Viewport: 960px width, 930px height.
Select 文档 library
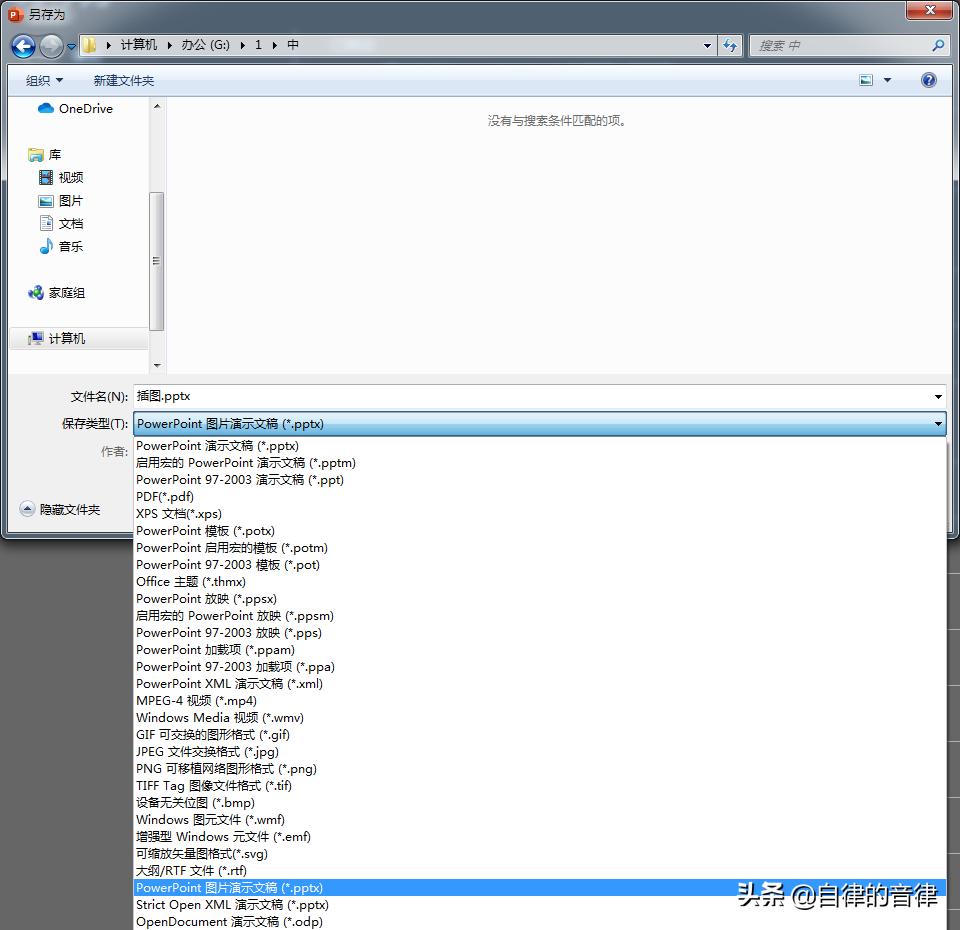coord(61,223)
